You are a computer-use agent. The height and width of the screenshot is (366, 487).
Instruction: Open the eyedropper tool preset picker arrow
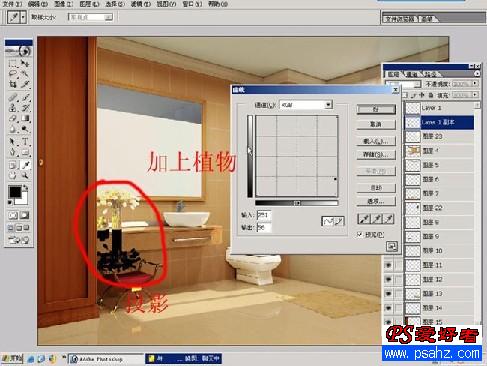coord(23,17)
